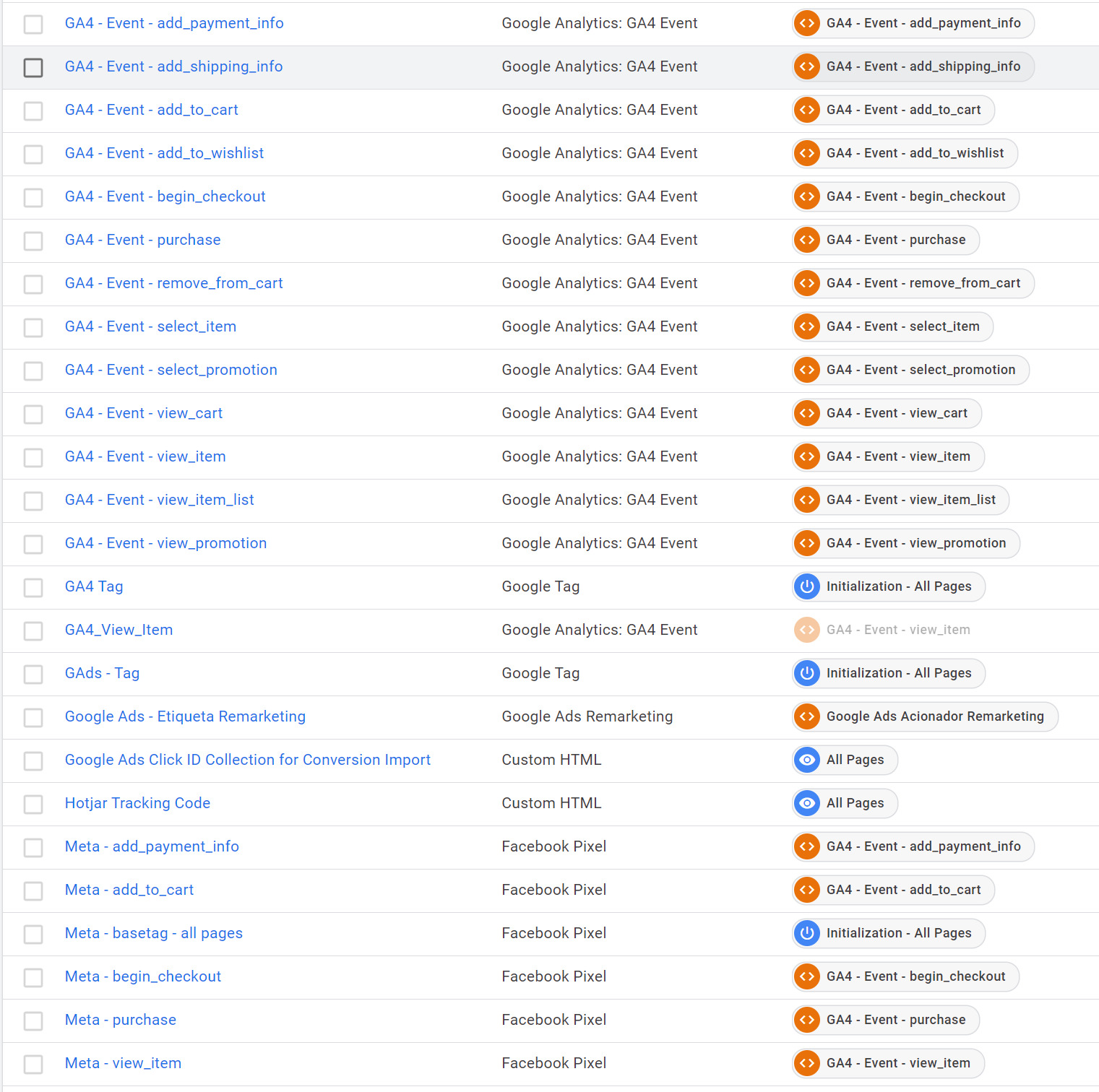Open the GA4 - Event - add_to_cart tag
The height and width of the screenshot is (1092, 1099).
(151, 110)
